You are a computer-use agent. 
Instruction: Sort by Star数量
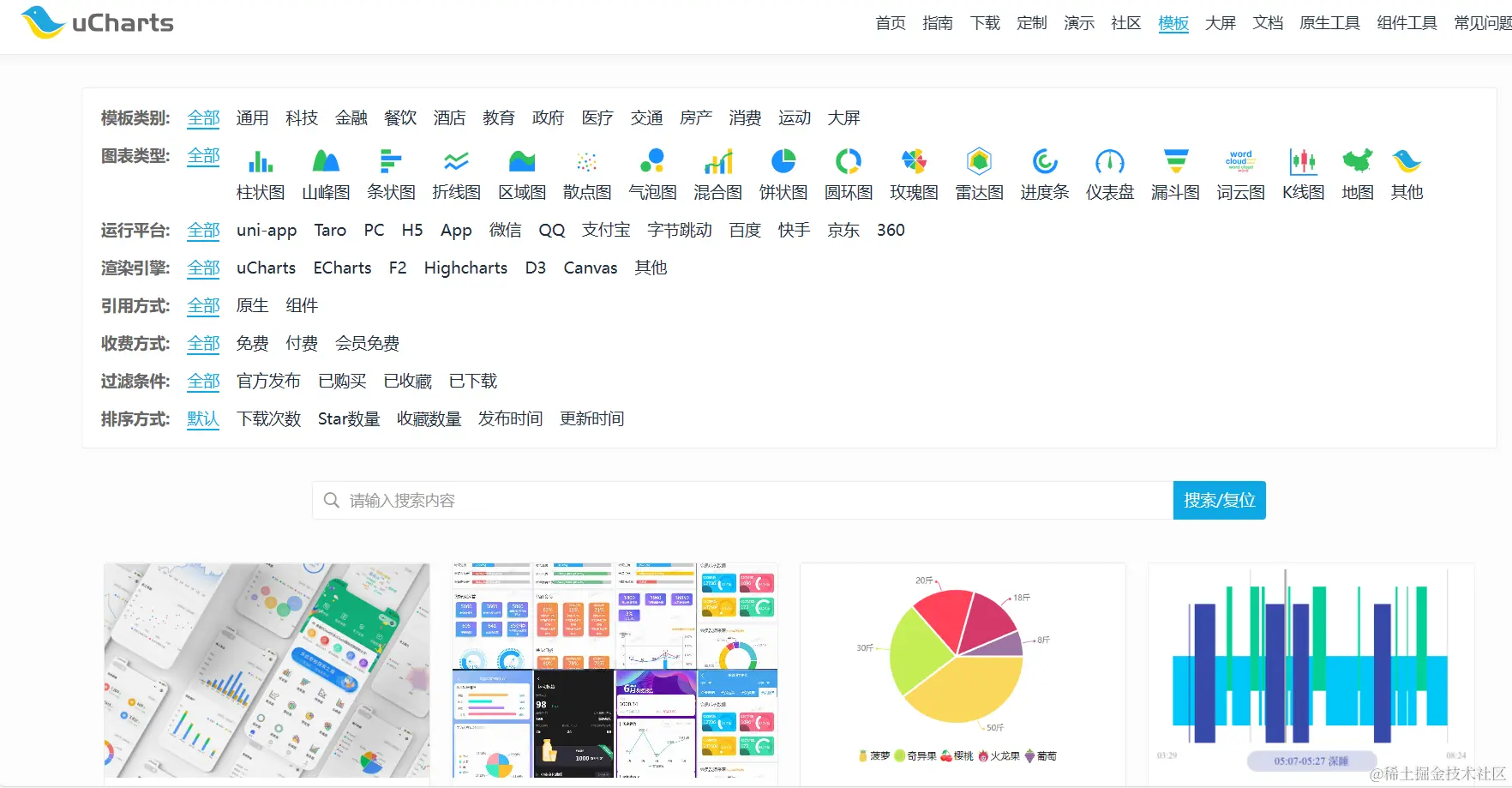349,418
